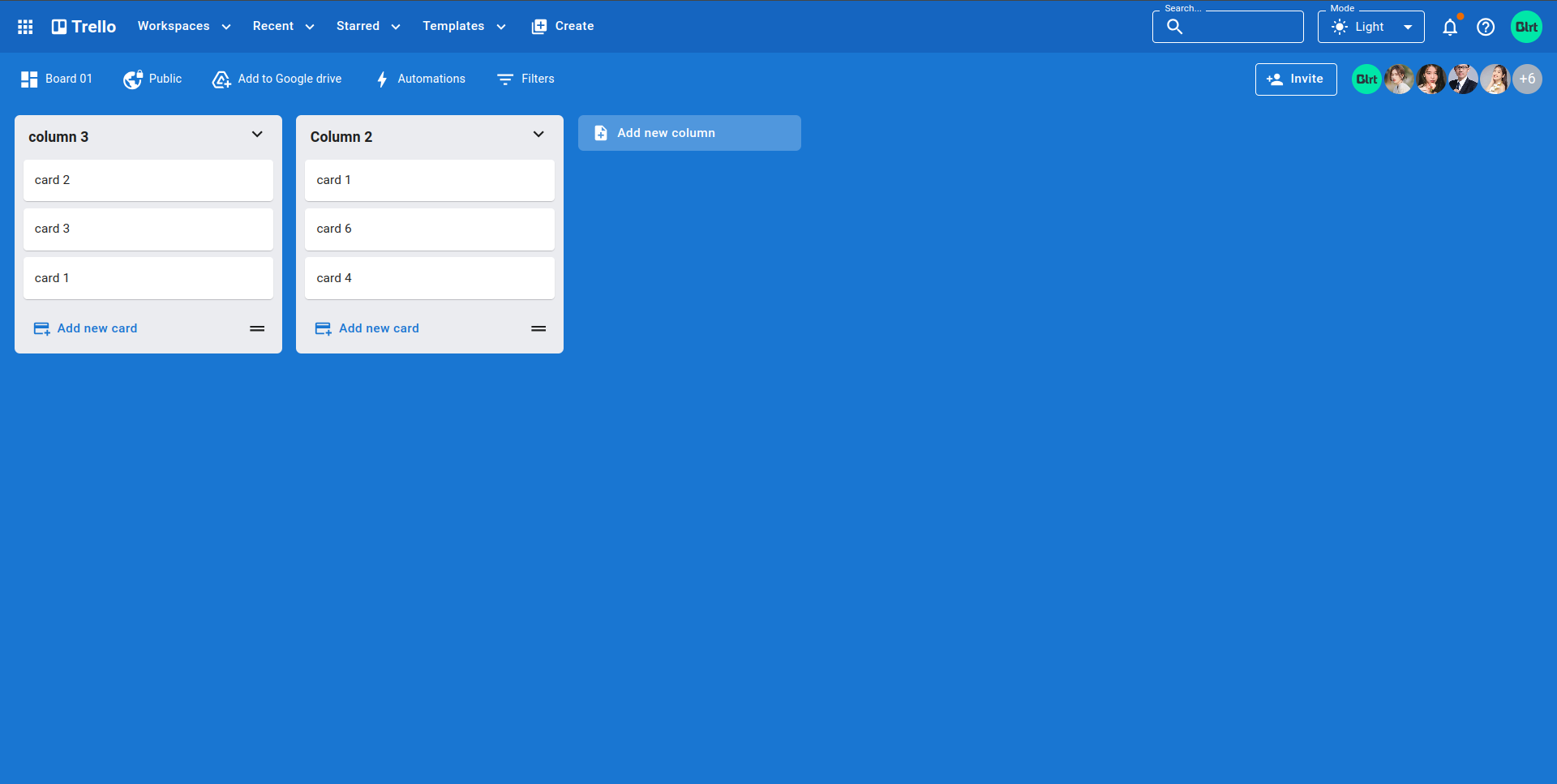Viewport: 1557px width, 784px height.
Task: Click the search magnifier icon
Action: [1174, 27]
